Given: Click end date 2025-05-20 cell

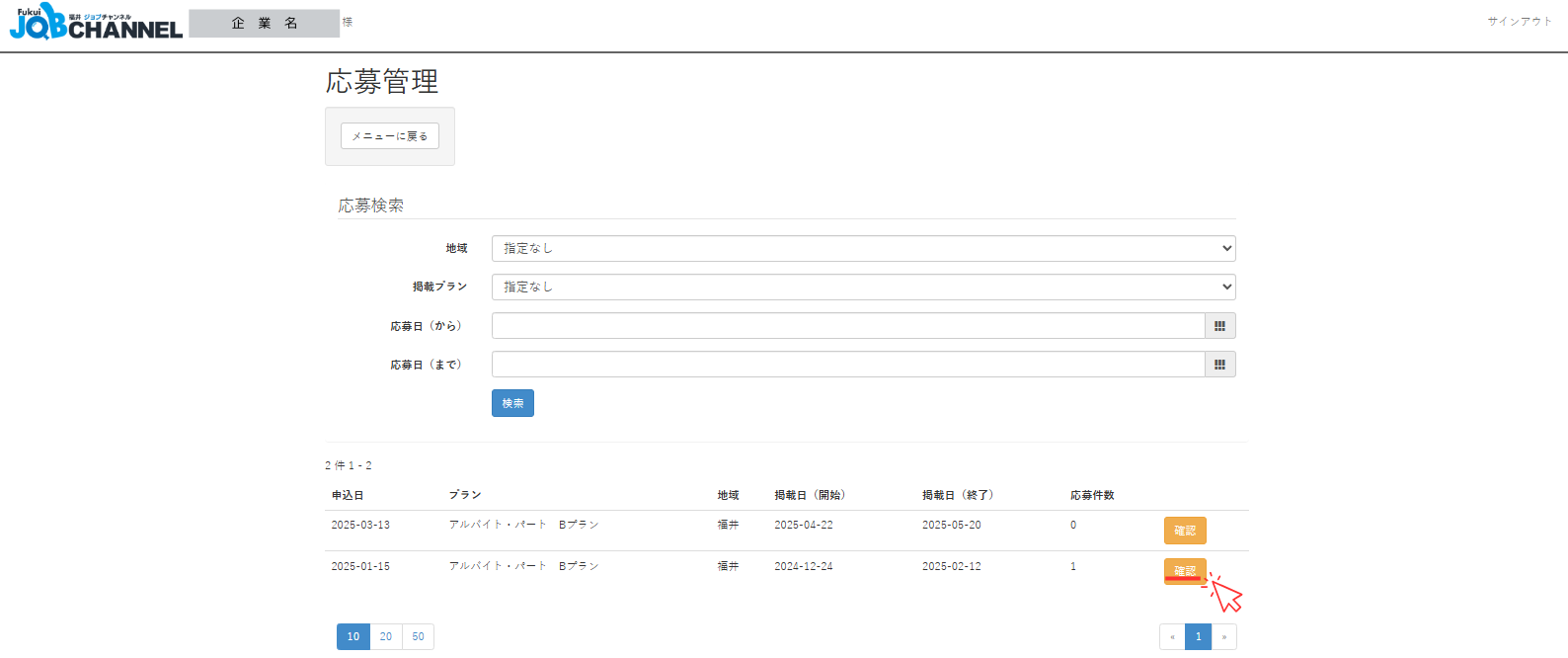Looking at the screenshot, I should [x=952, y=525].
